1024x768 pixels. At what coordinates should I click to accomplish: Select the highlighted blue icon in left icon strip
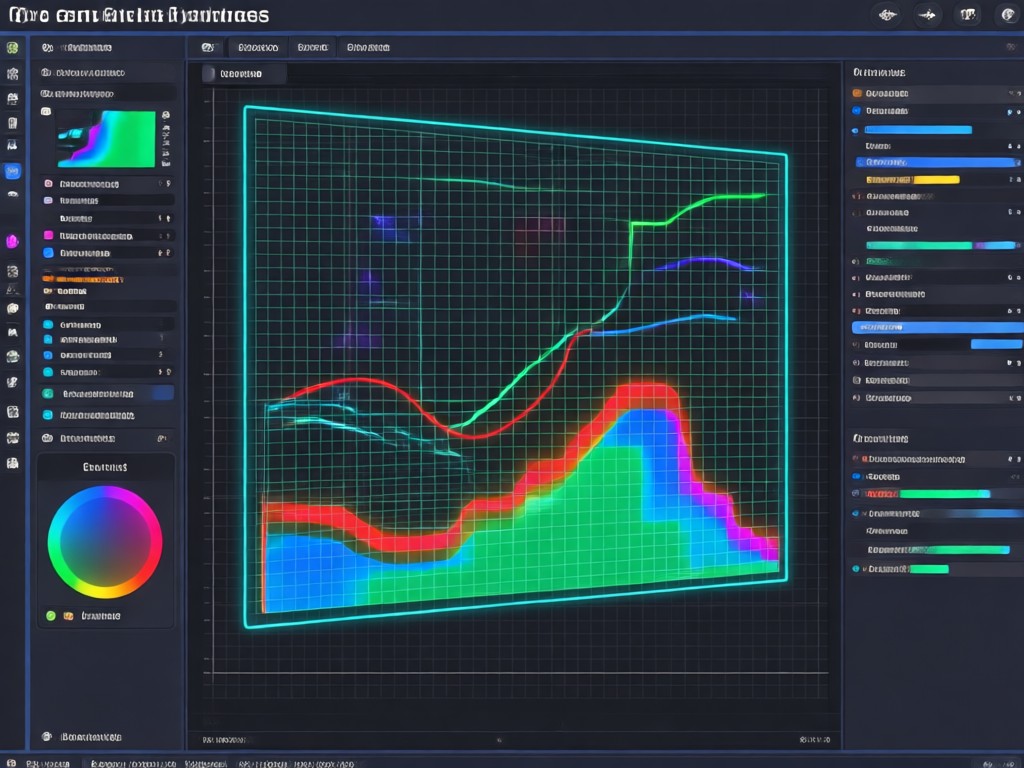coord(12,171)
